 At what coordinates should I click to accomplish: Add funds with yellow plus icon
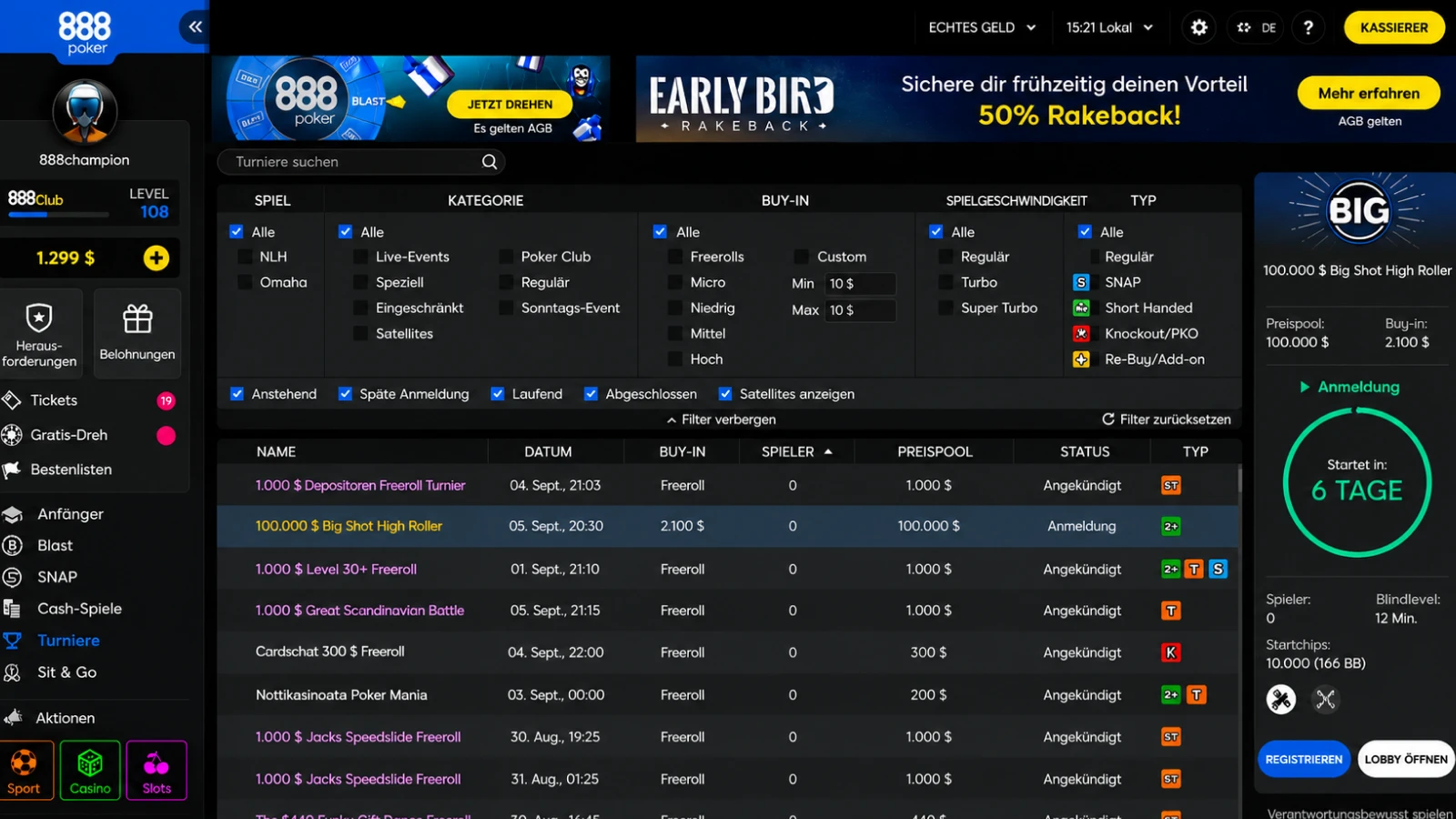[157, 258]
